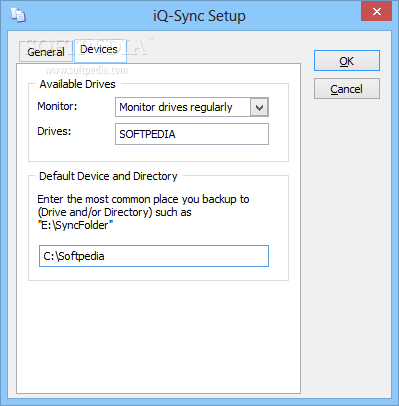Confirm settings with the OK button
Screen dimensions: 399x406
click(347, 61)
